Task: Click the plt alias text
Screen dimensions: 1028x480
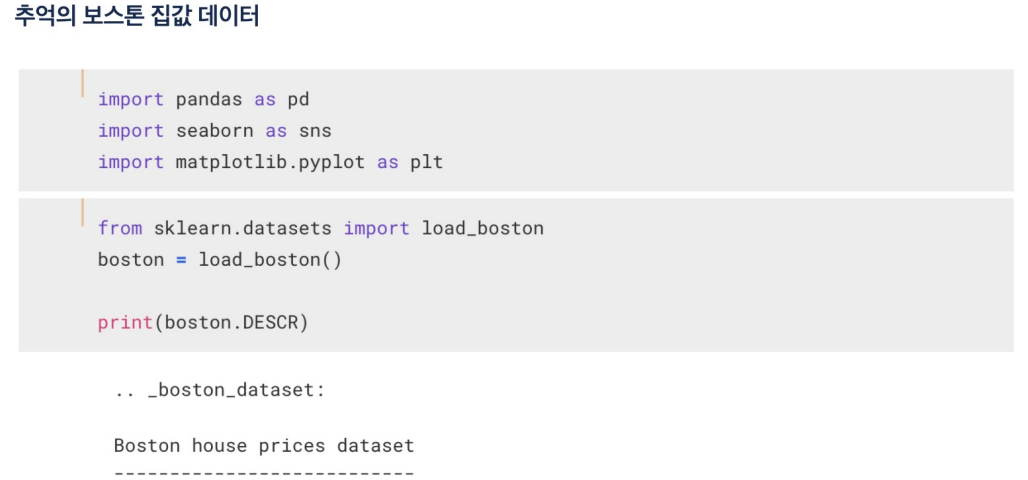Action: (x=427, y=162)
